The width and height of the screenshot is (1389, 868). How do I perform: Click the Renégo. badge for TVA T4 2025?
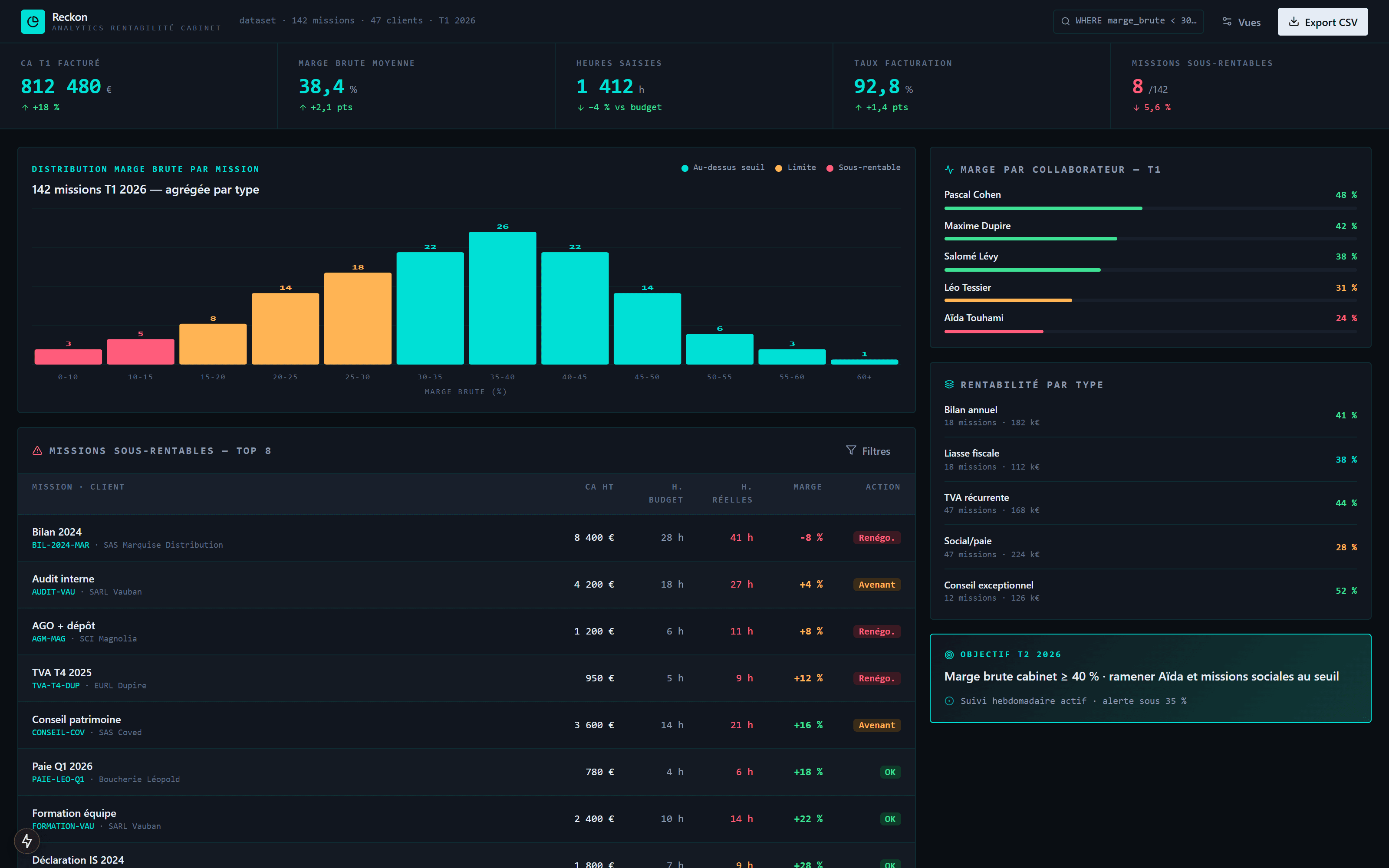pos(876,678)
